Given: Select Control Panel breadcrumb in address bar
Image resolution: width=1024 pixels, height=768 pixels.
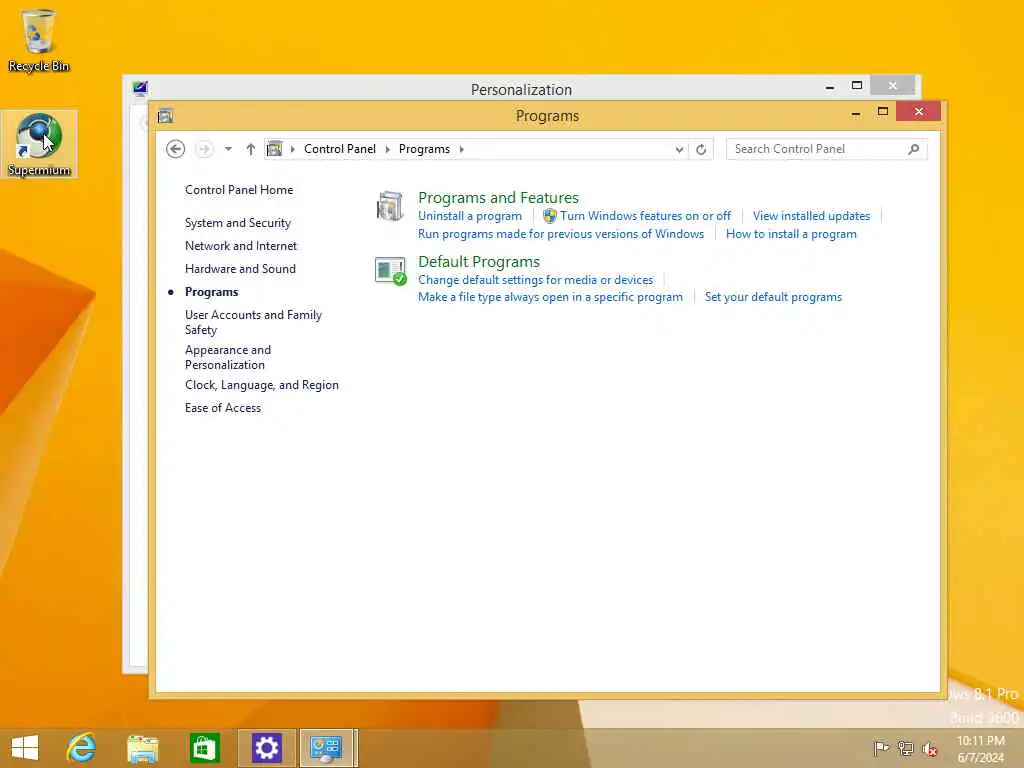Looking at the screenshot, I should tap(340, 149).
